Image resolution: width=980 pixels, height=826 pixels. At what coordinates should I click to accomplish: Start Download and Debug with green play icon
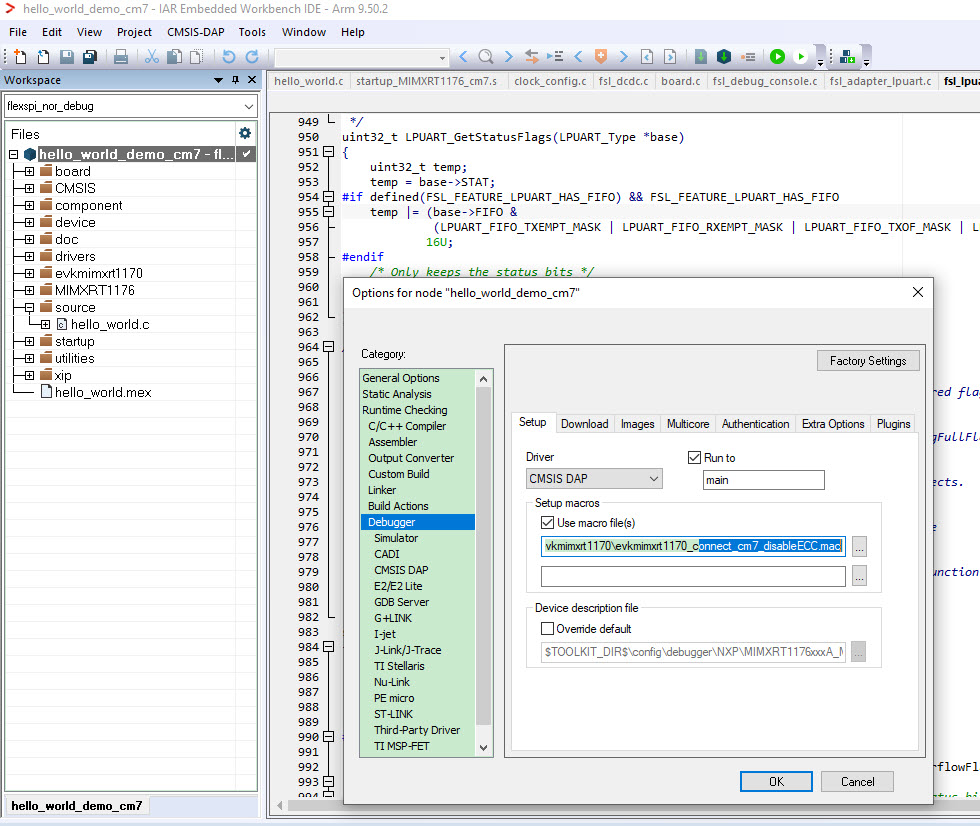click(x=777, y=57)
